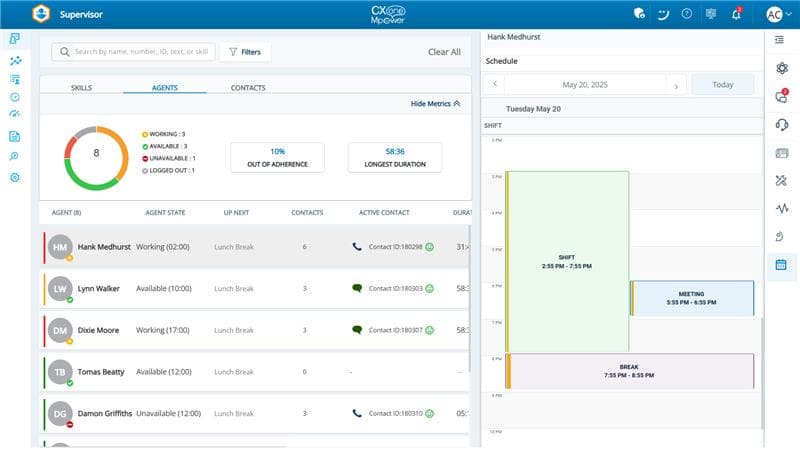Click phone icon for Contact ID:180298
This screenshot has width=800, height=450.
357,246
